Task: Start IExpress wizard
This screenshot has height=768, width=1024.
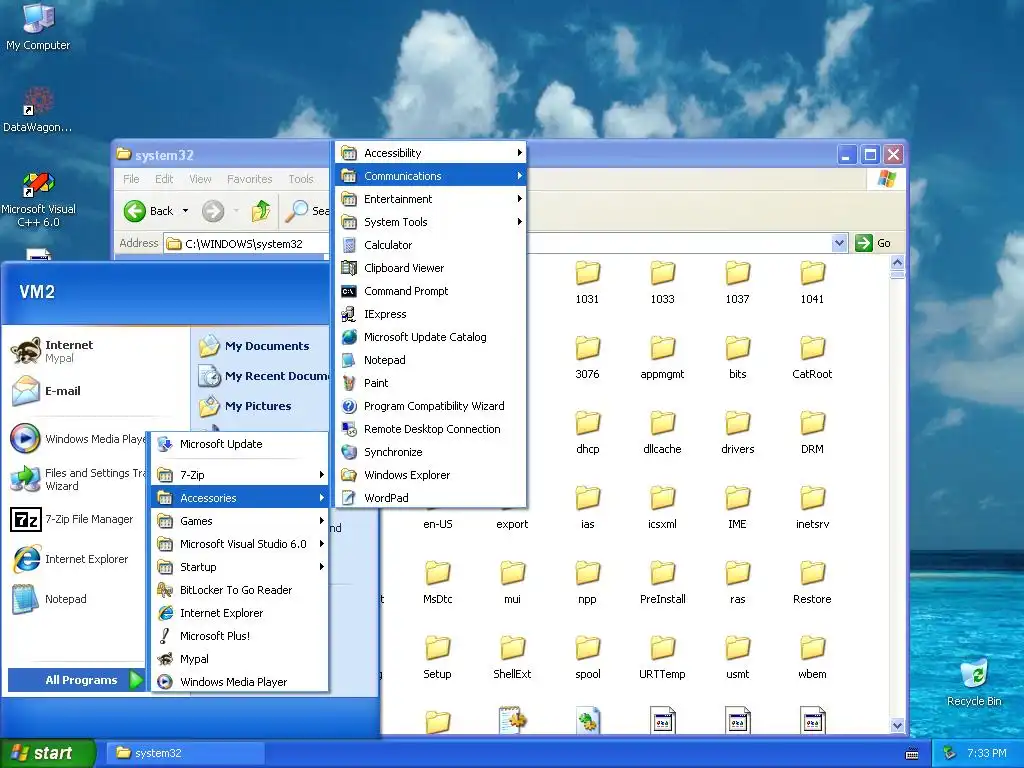Action: pos(430,314)
